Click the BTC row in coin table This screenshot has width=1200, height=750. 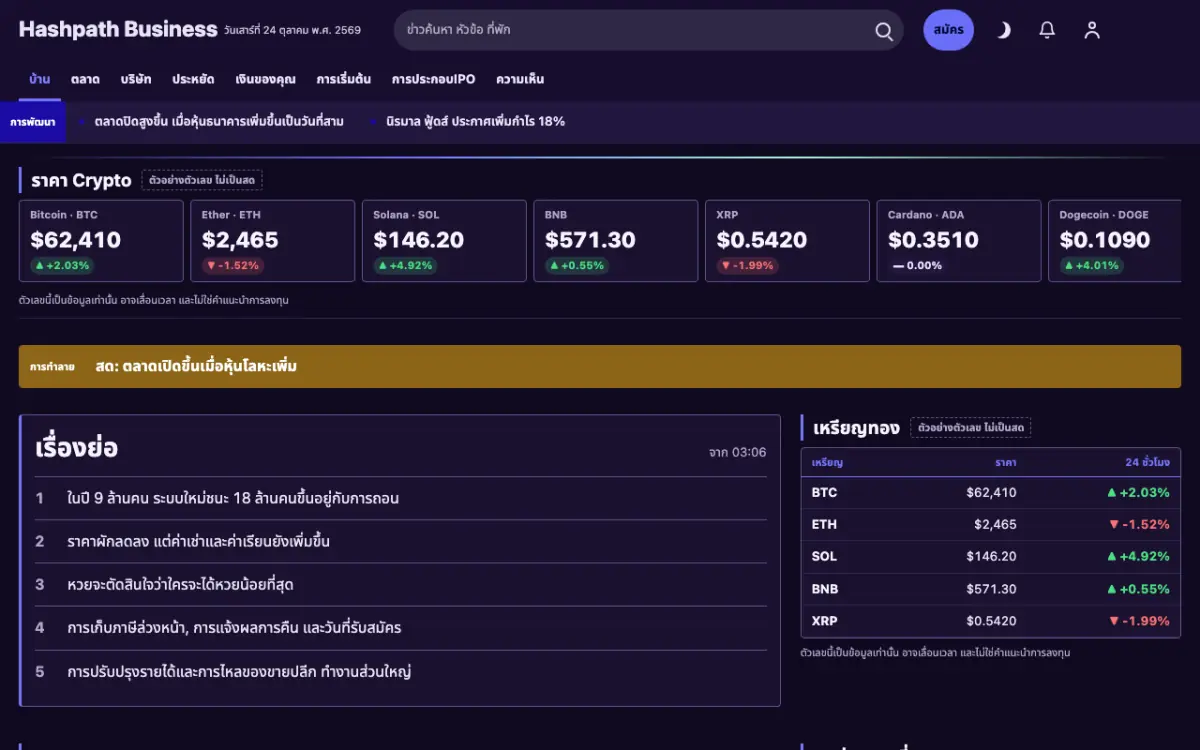click(x=991, y=493)
